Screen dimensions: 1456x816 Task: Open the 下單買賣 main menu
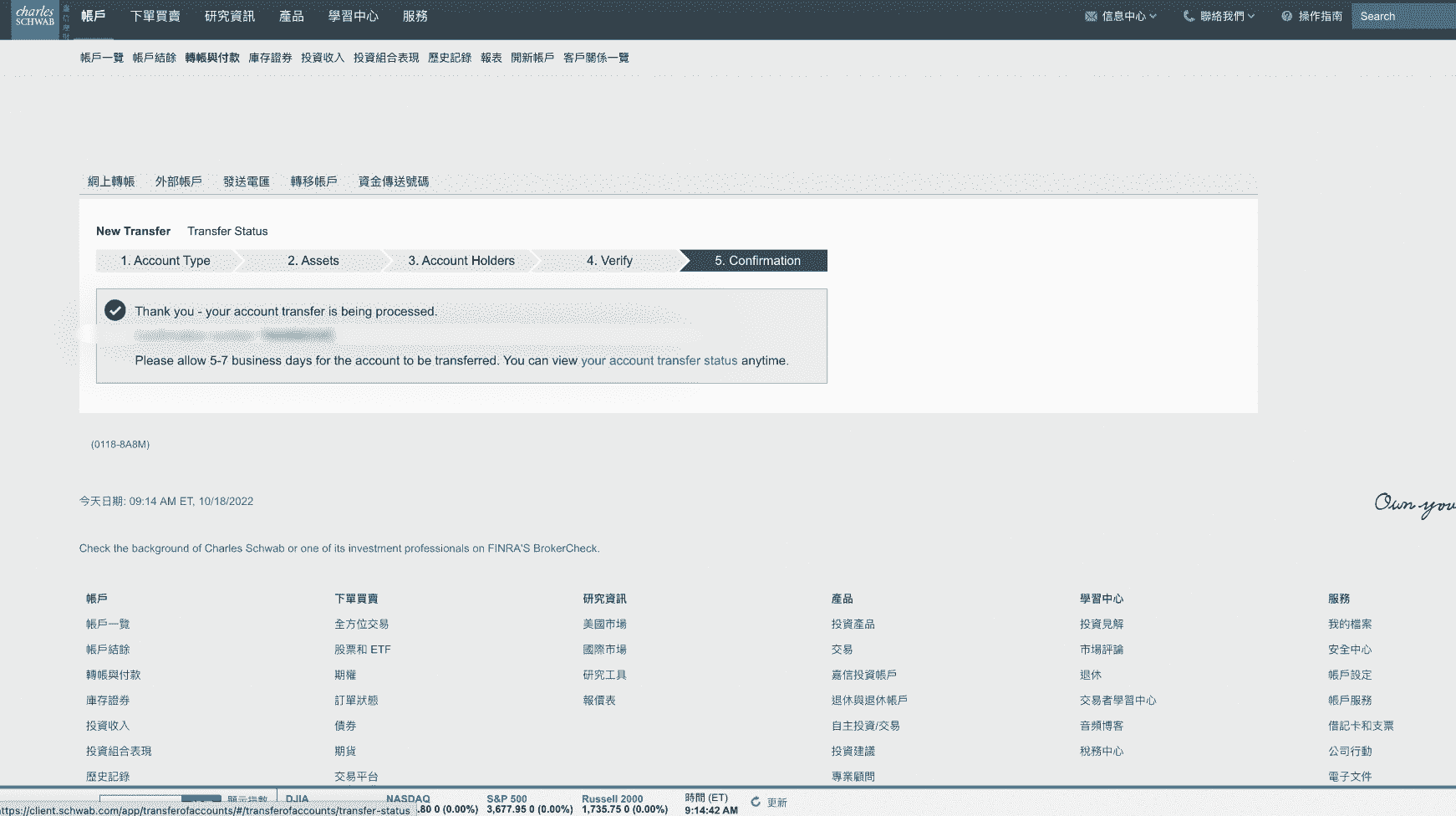click(155, 16)
